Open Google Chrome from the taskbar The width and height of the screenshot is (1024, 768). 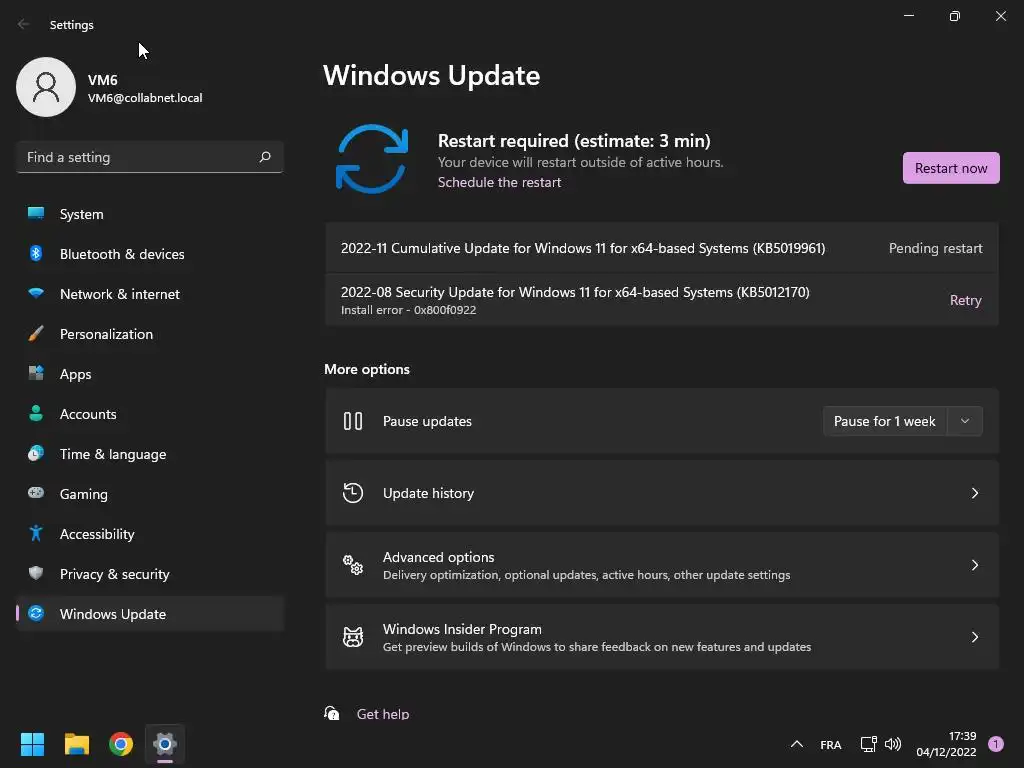(121, 744)
